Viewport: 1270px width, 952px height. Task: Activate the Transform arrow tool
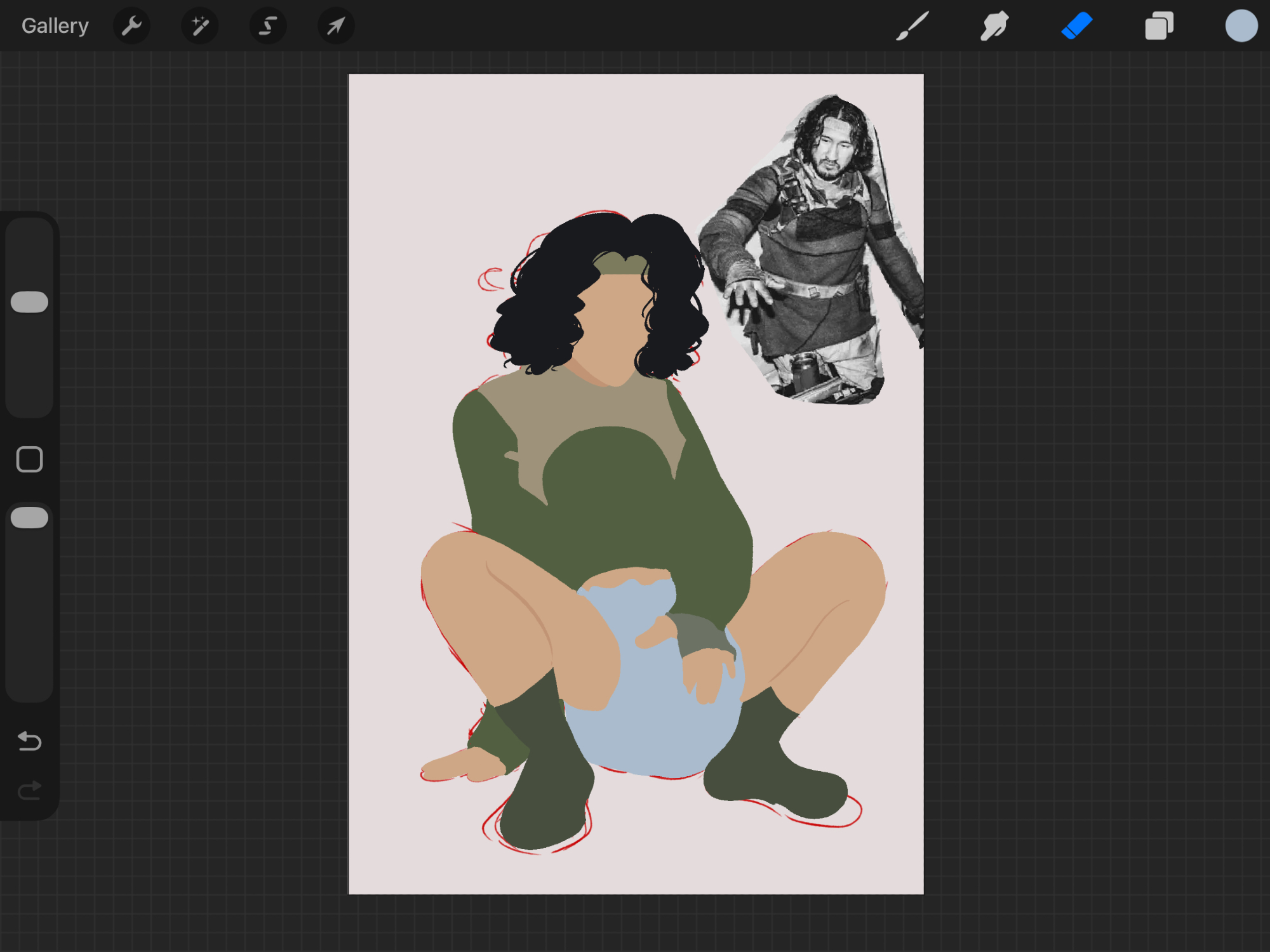point(335,26)
